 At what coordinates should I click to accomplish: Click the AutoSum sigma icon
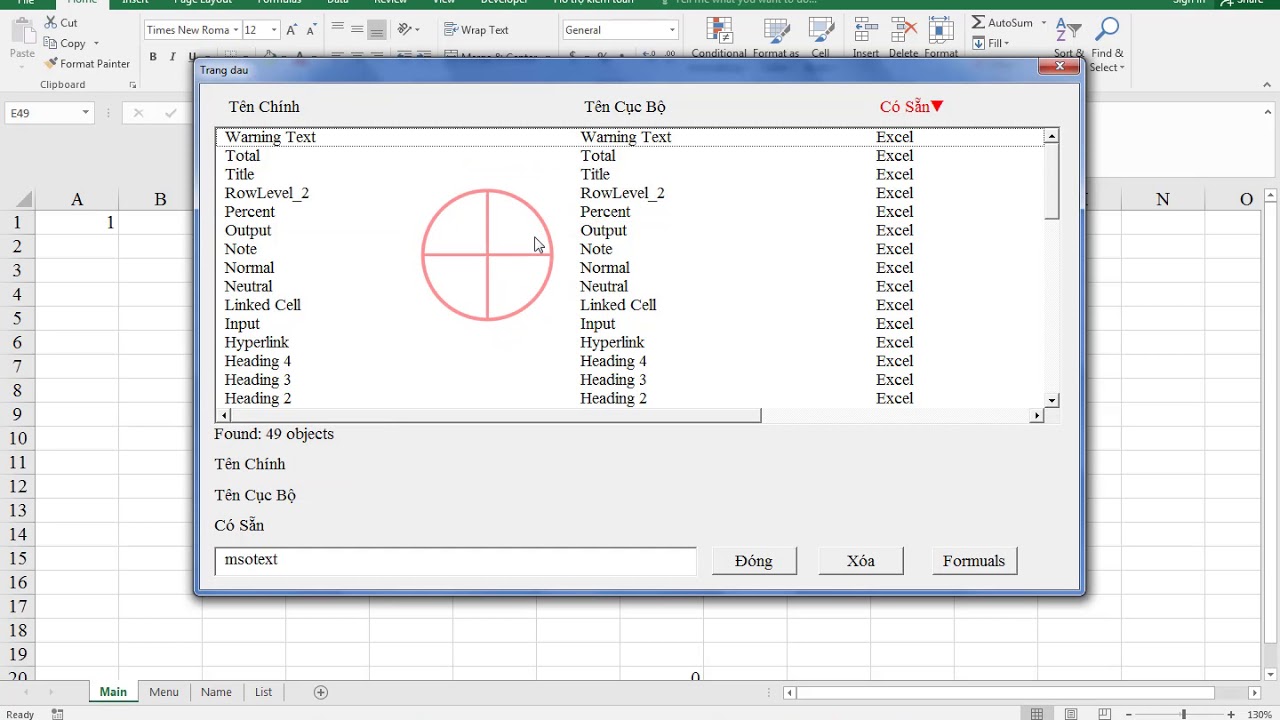click(x=978, y=22)
